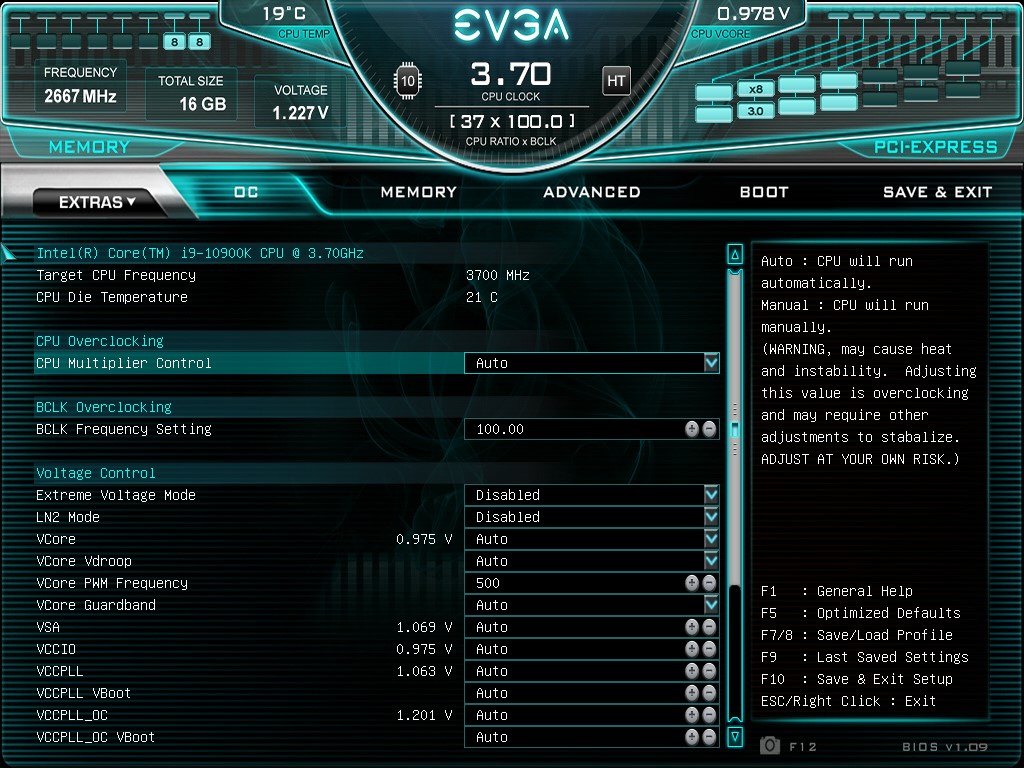This screenshot has width=1024, height=768.
Task: Decrease the VSA voltage with minus
Action: [x=709, y=627]
